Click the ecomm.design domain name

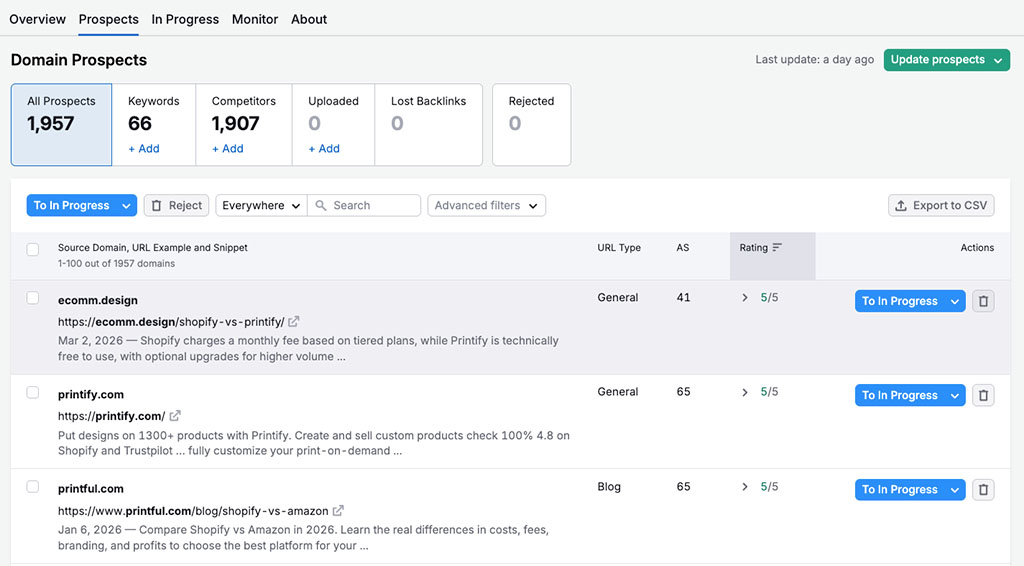tap(98, 300)
